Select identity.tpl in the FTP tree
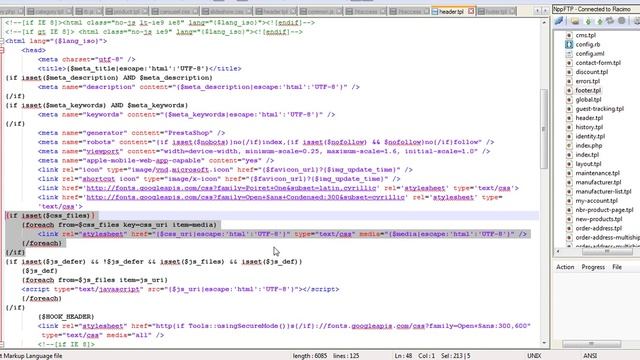The image size is (640, 360). click(x=590, y=136)
